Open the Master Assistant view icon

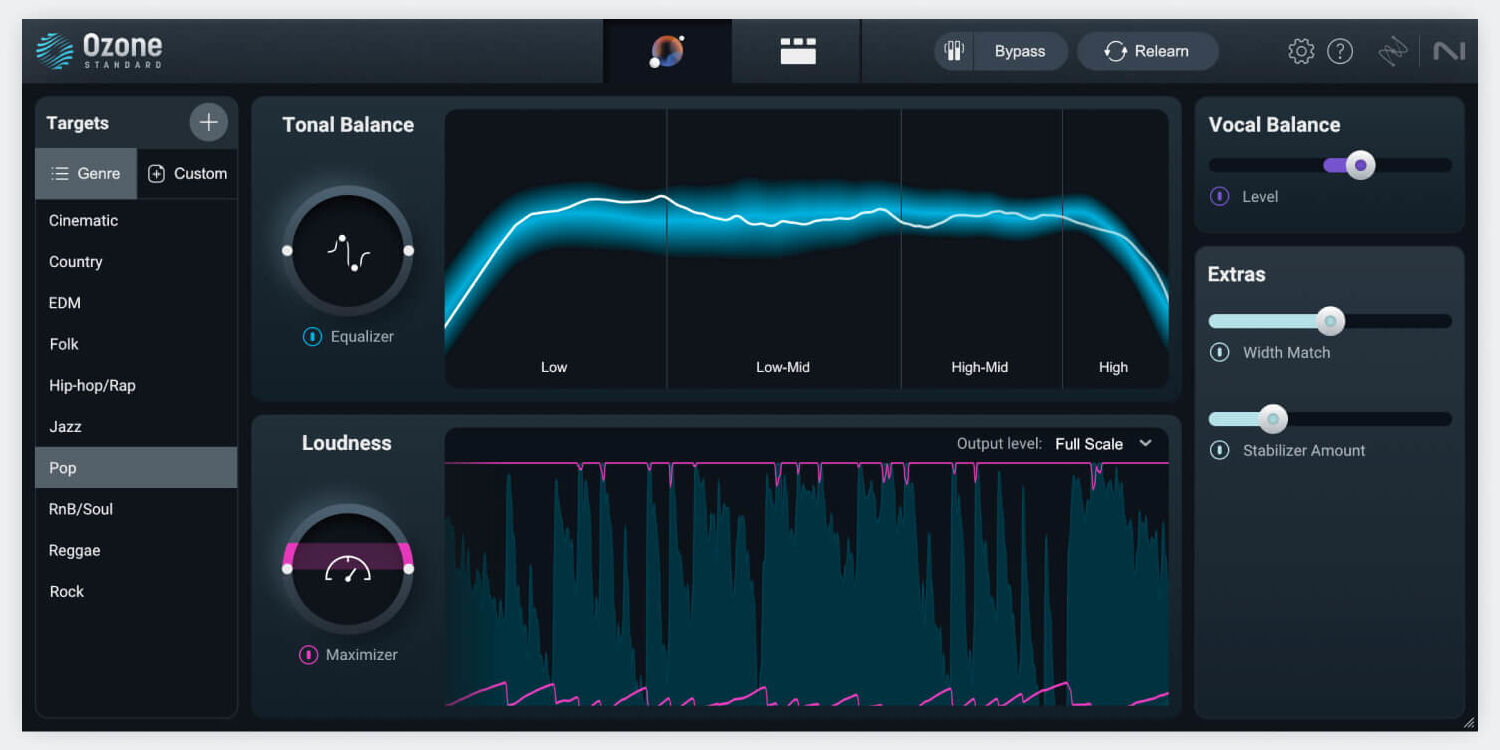(x=667, y=51)
